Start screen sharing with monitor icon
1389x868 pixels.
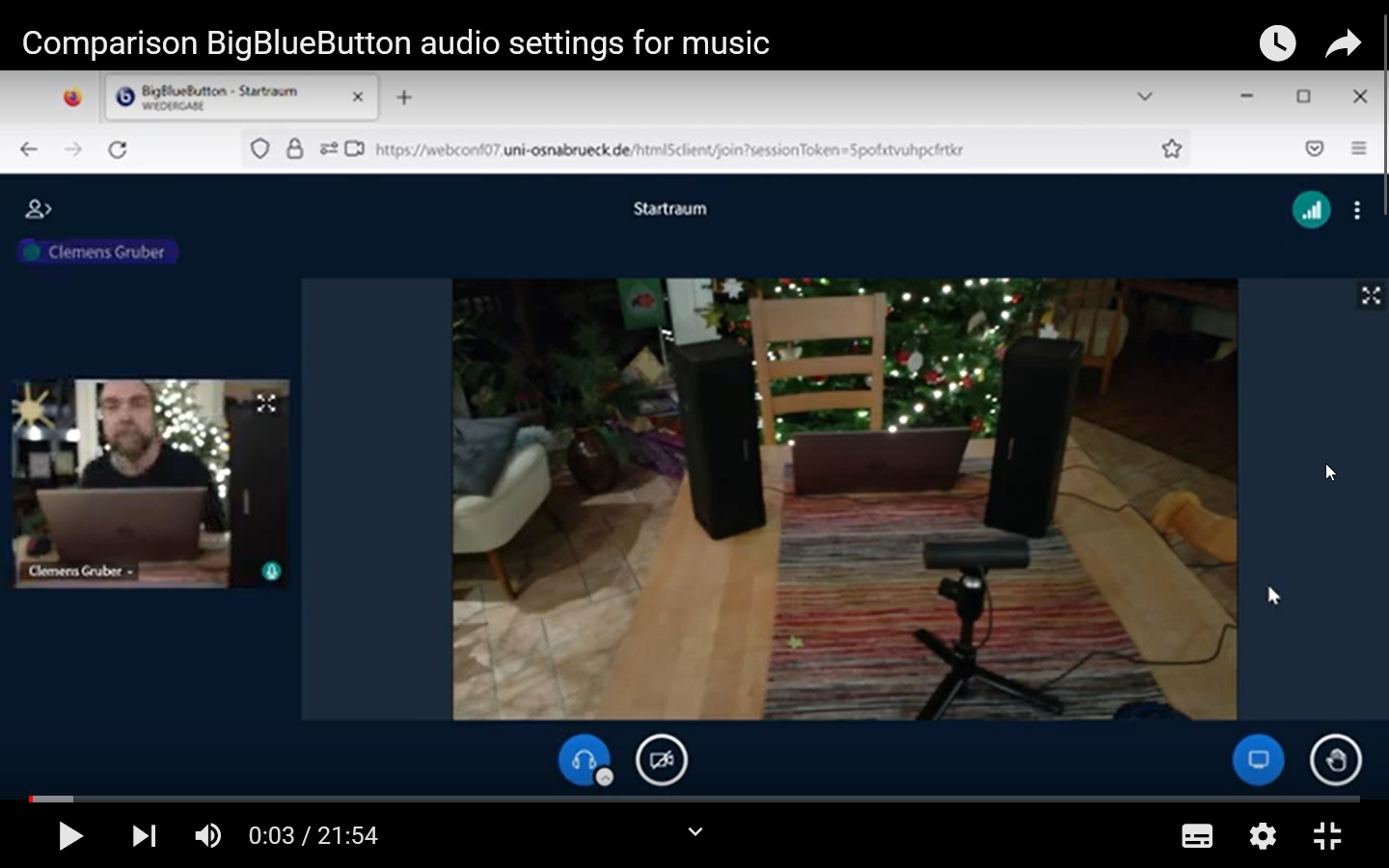pyautogui.click(x=1258, y=760)
